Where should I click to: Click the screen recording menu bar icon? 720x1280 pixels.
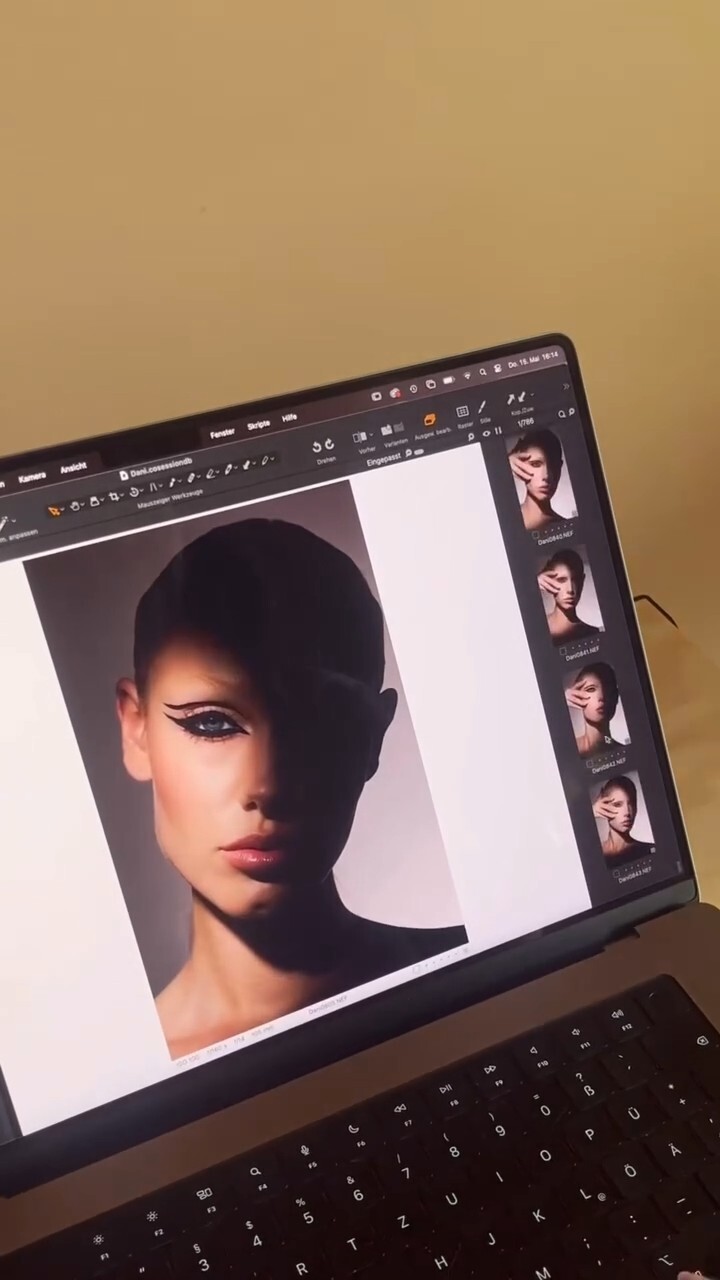pos(376,397)
